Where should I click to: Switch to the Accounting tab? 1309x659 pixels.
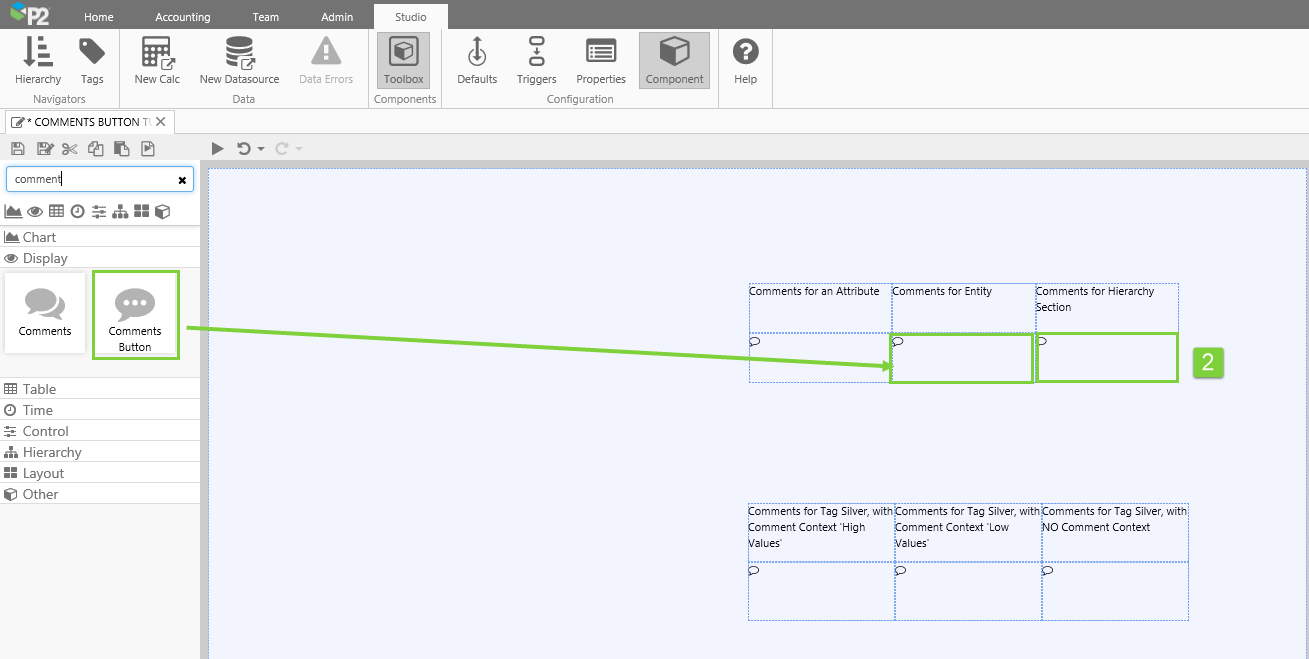click(x=182, y=17)
